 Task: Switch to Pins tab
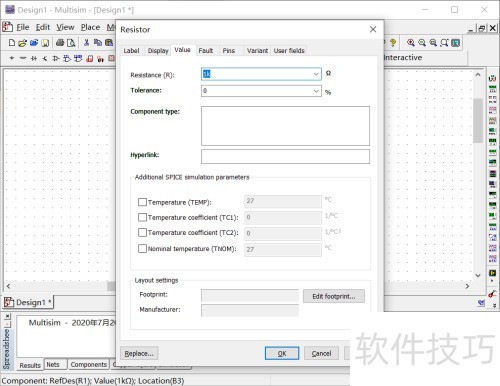point(229,51)
